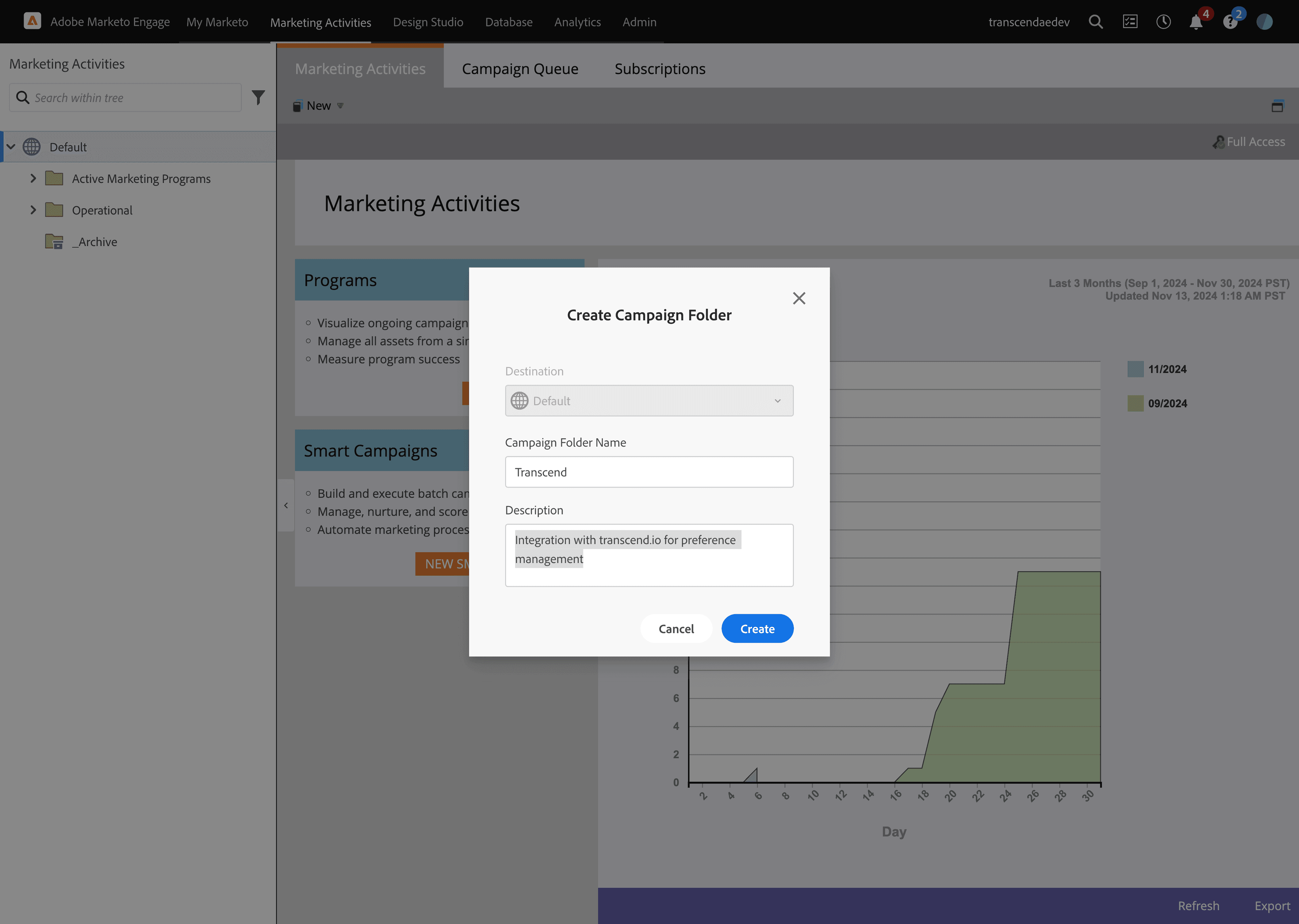This screenshot has height=924, width=1299.
Task: Click the global search magnifier icon
Action: tap(1095, 22)
